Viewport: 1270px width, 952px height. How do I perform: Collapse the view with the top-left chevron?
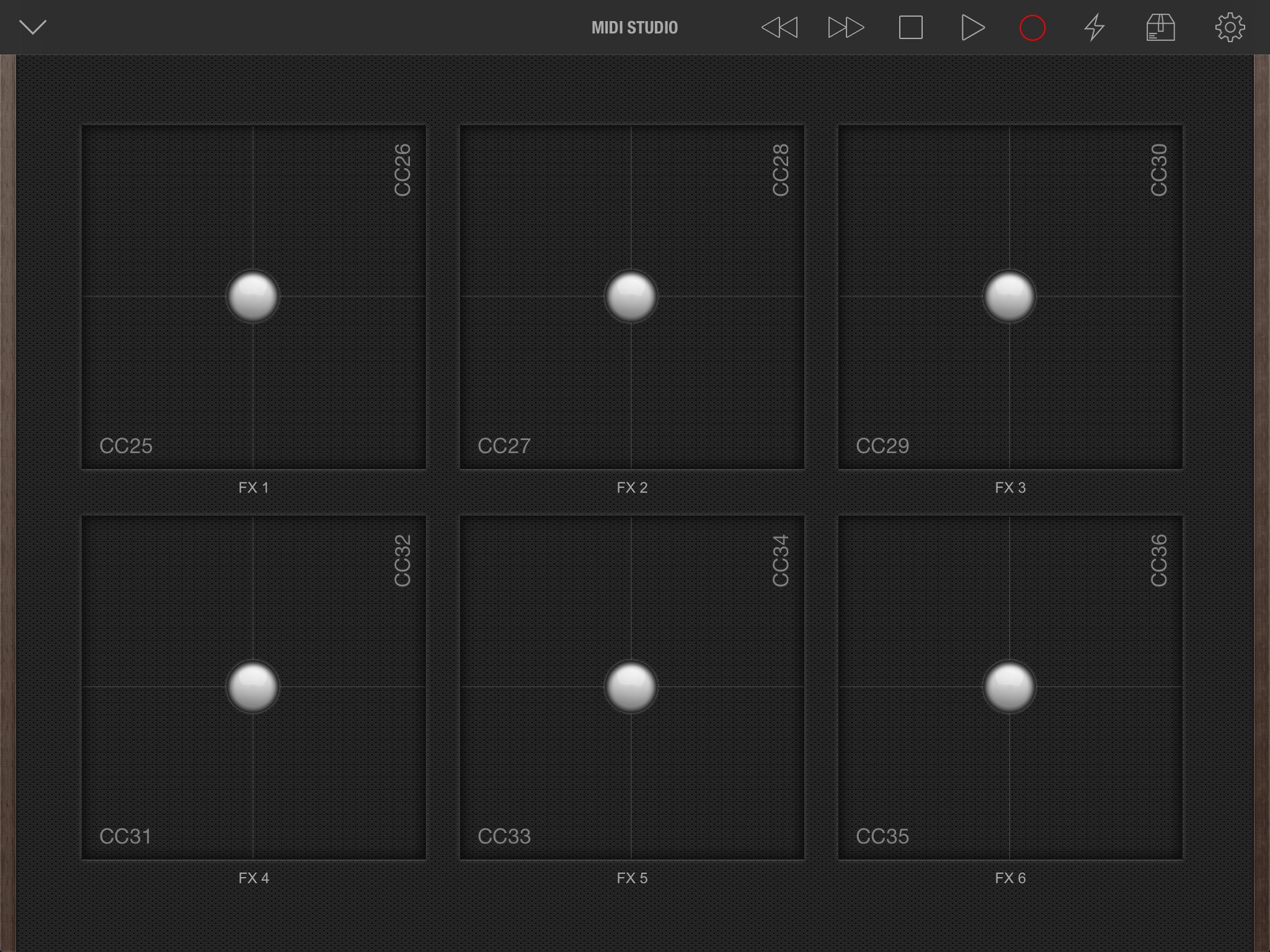click(32, 27)
